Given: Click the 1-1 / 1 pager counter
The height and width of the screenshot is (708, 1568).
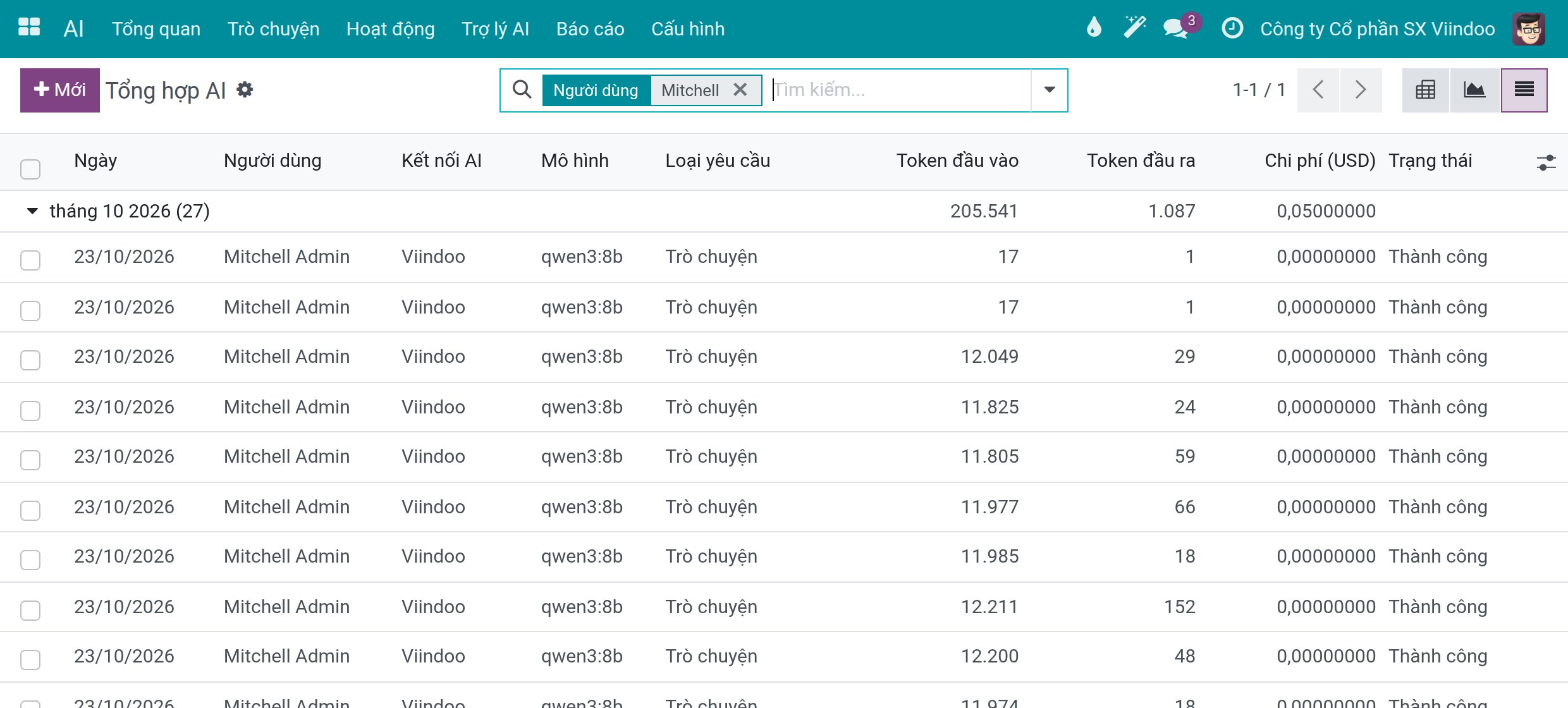Looking at the screenshot, I should (1259, 90).
